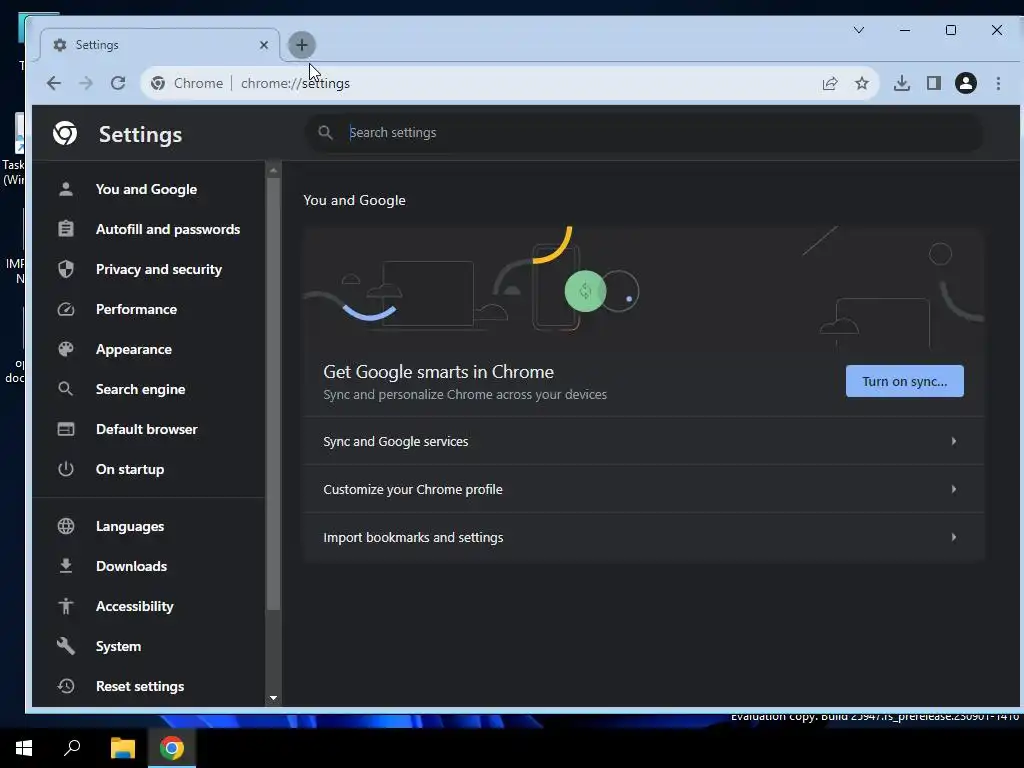
Task: Click the Search settings field
Action: (x=644, y=133)
